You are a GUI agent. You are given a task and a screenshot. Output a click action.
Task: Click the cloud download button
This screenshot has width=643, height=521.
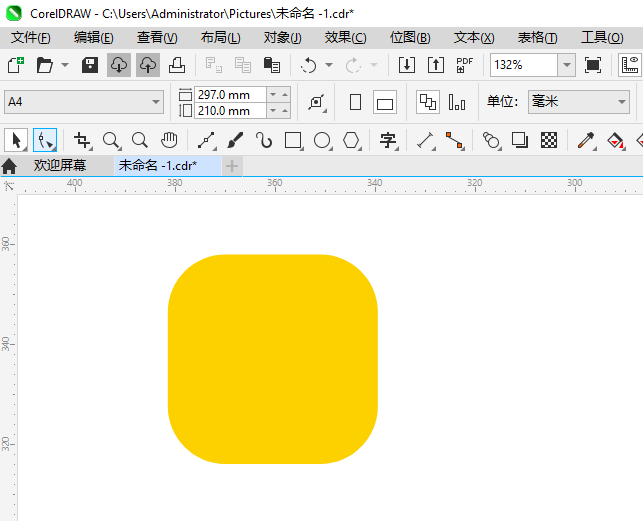pos(119,65)
